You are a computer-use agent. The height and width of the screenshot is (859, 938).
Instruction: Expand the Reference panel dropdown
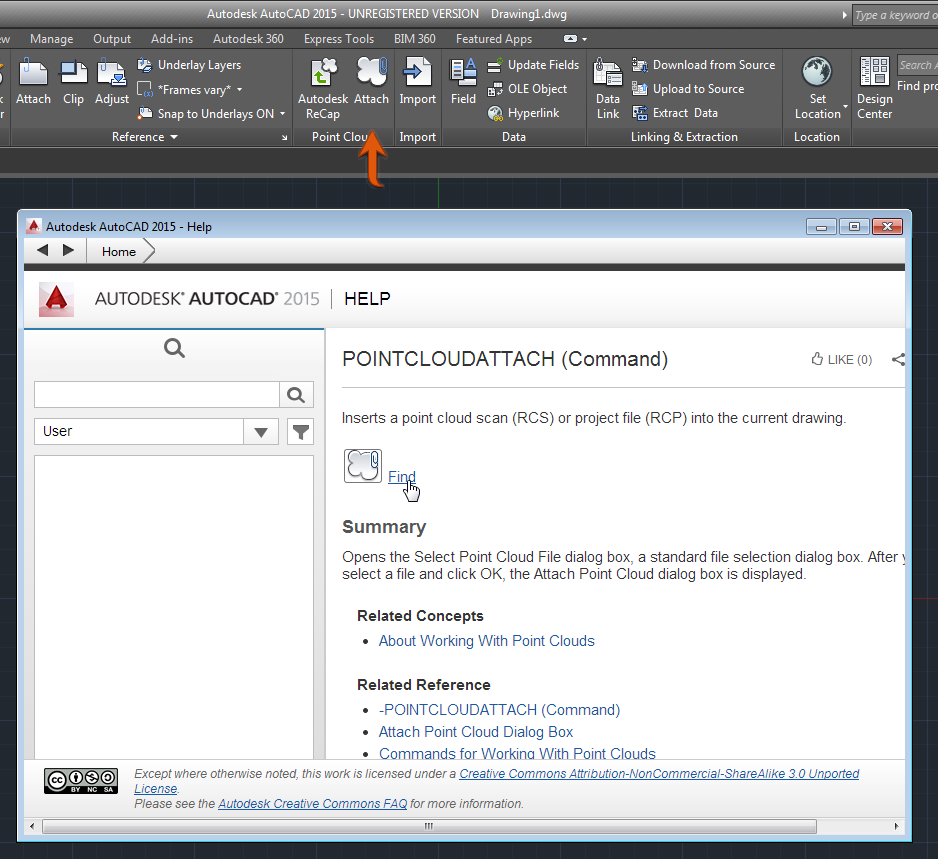coord(145,137)
